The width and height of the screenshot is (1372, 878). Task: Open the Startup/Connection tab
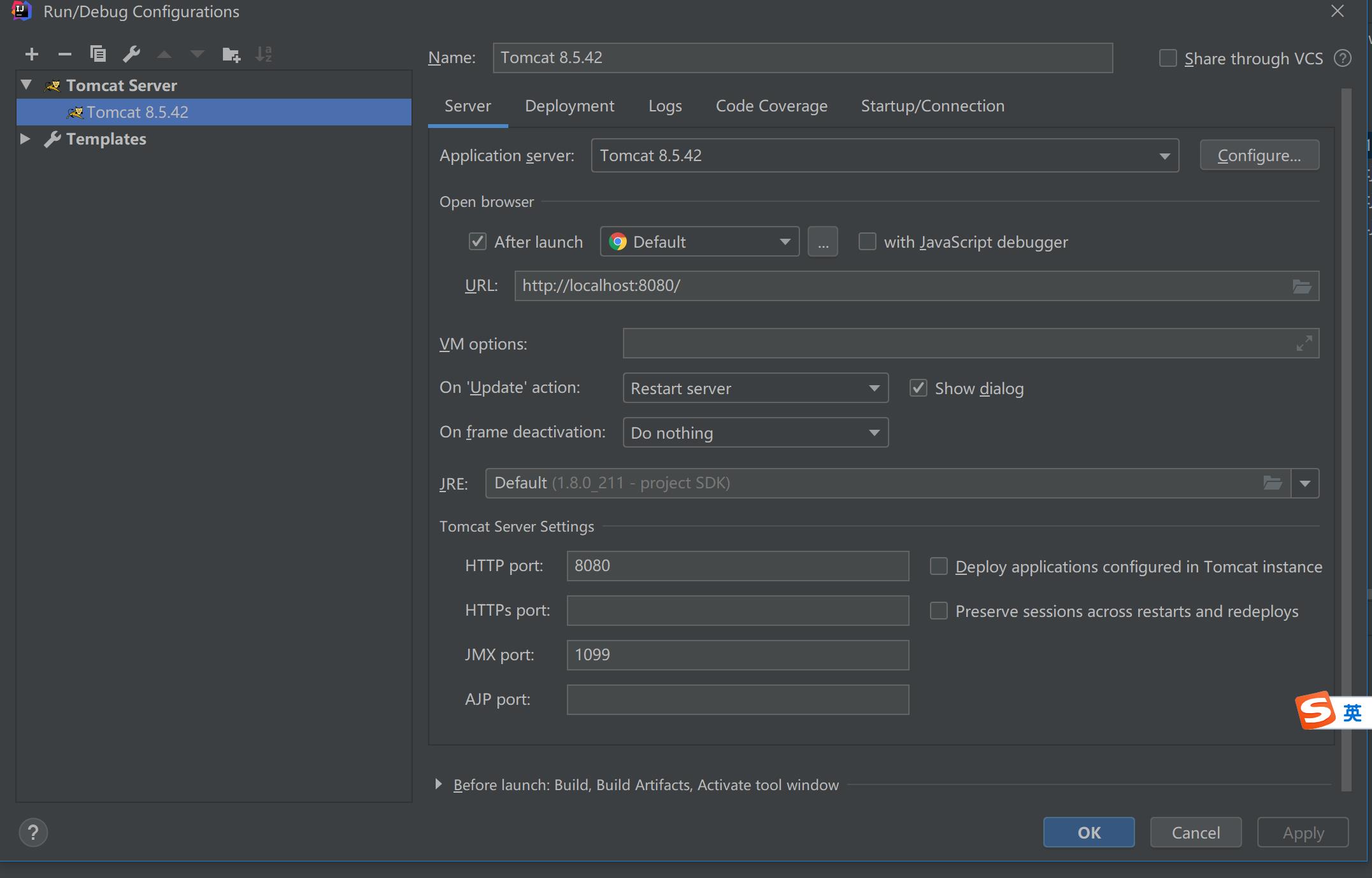933,106
